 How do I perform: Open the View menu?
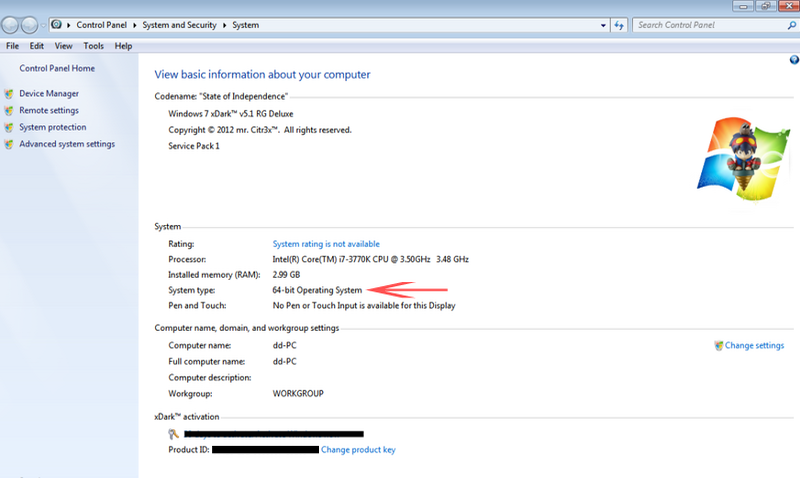pos(63,46)
